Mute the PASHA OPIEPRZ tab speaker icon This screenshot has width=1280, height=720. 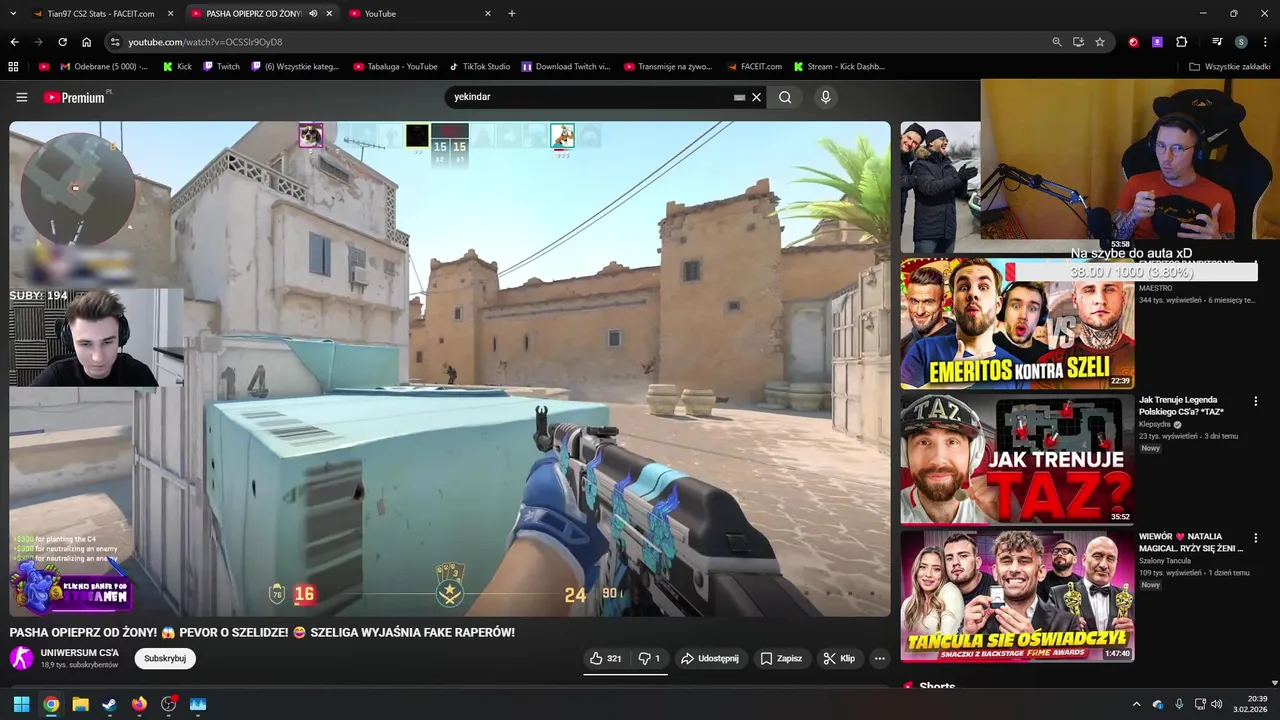[313, 14]
